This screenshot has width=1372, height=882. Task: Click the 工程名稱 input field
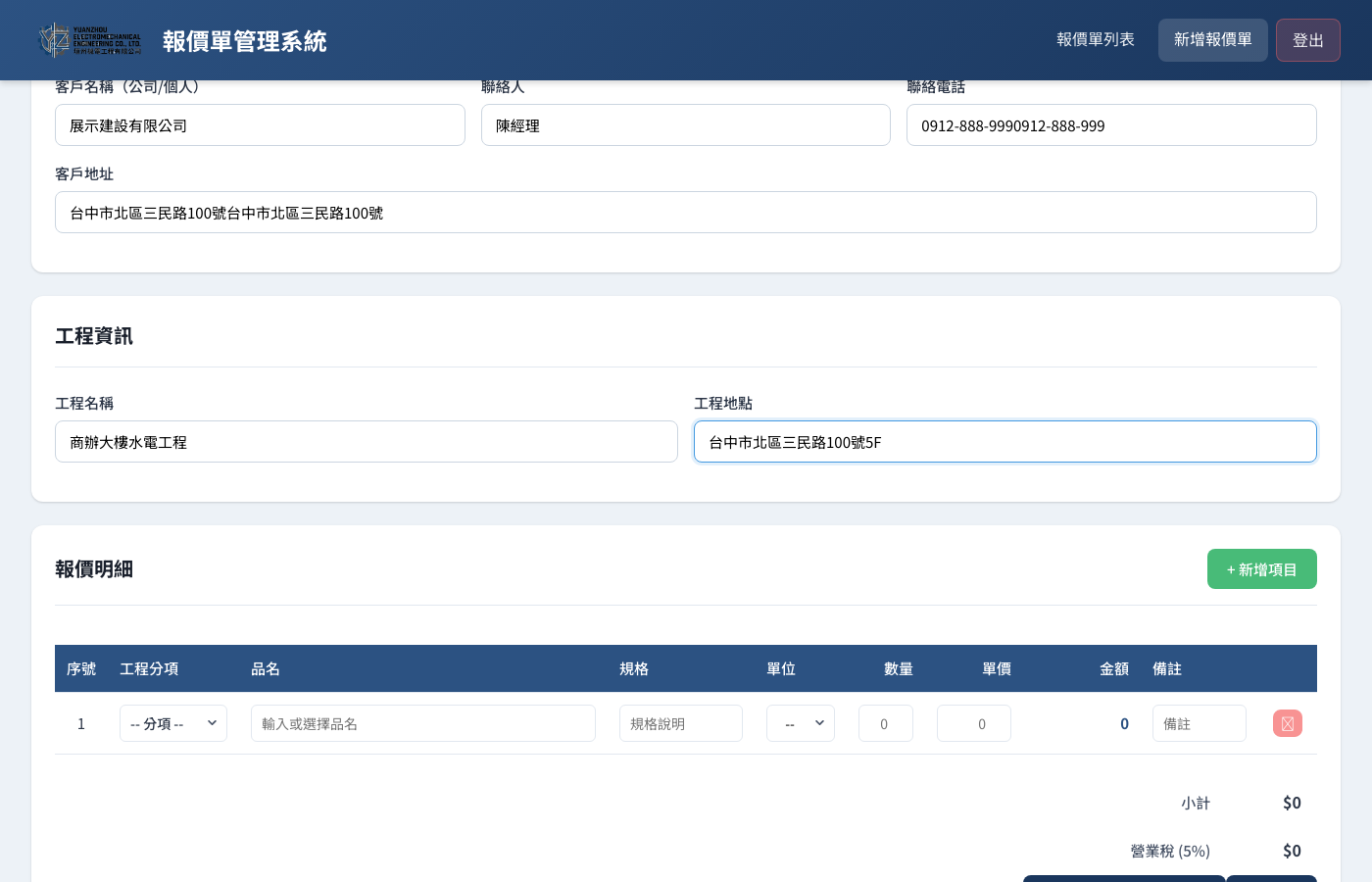[x=366, y=442]
